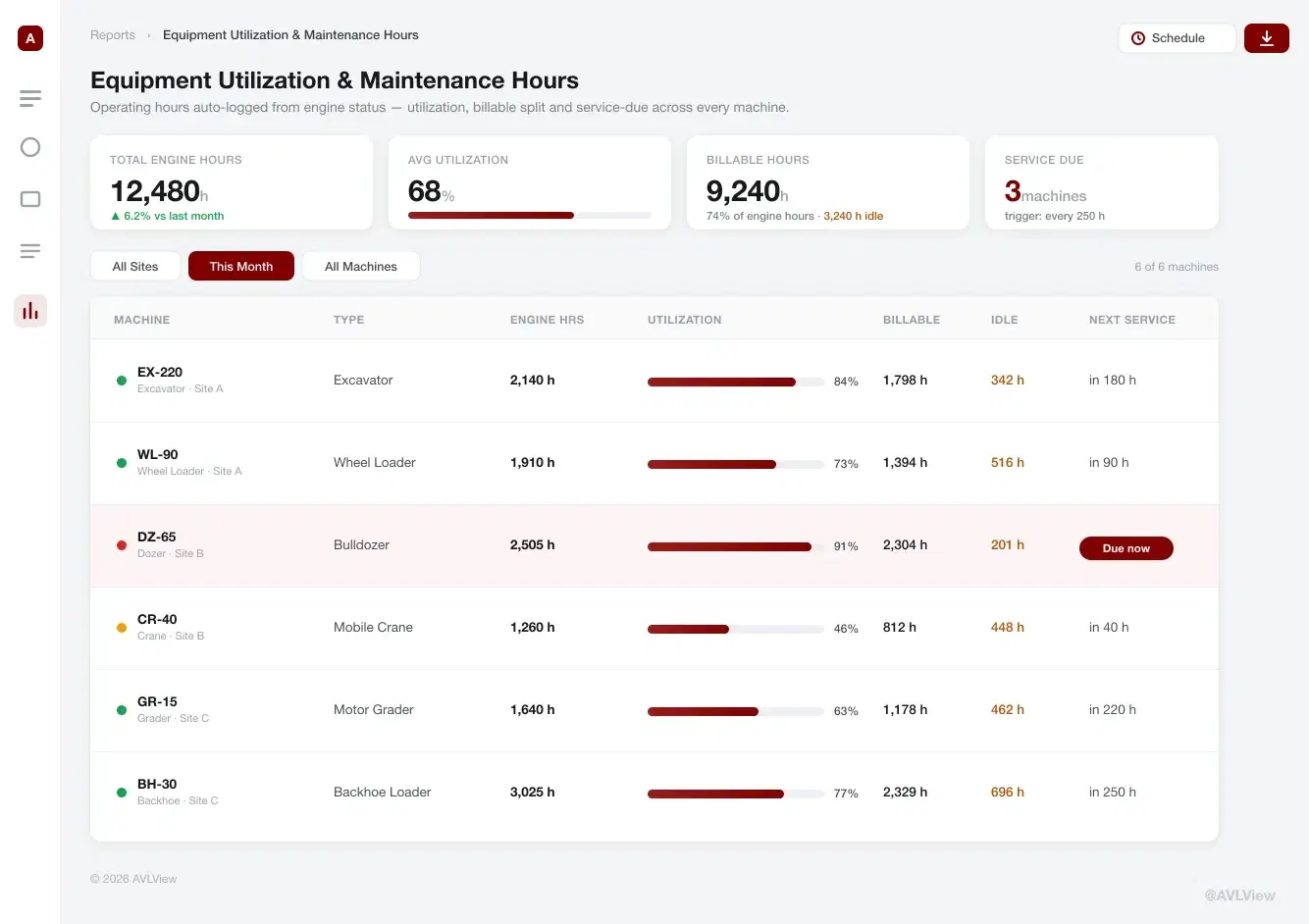Image resolution: width=1309 pixels, height=924 pixels.
Task: Click the Wheel Loader type cell
Action: pos(375,462)
